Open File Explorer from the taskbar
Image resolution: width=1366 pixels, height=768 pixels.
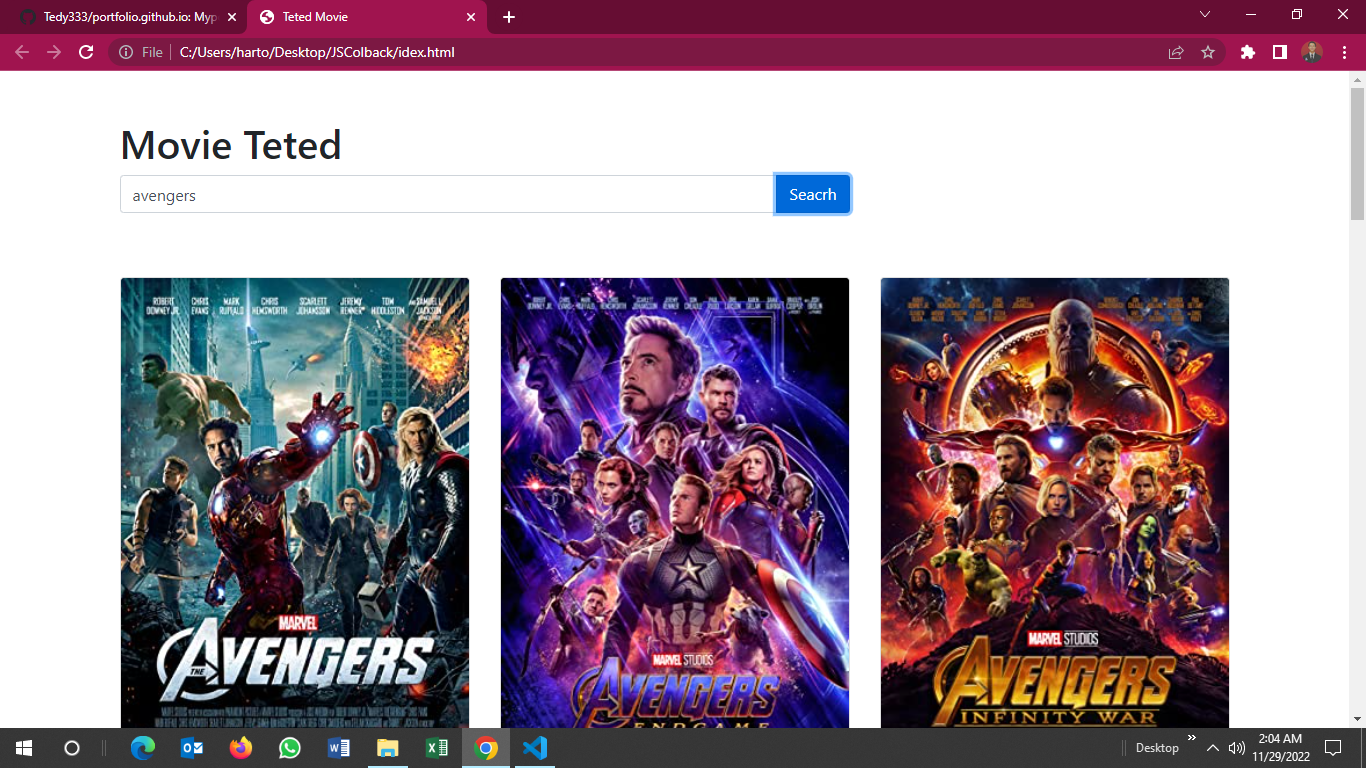(x=388, y=748)
